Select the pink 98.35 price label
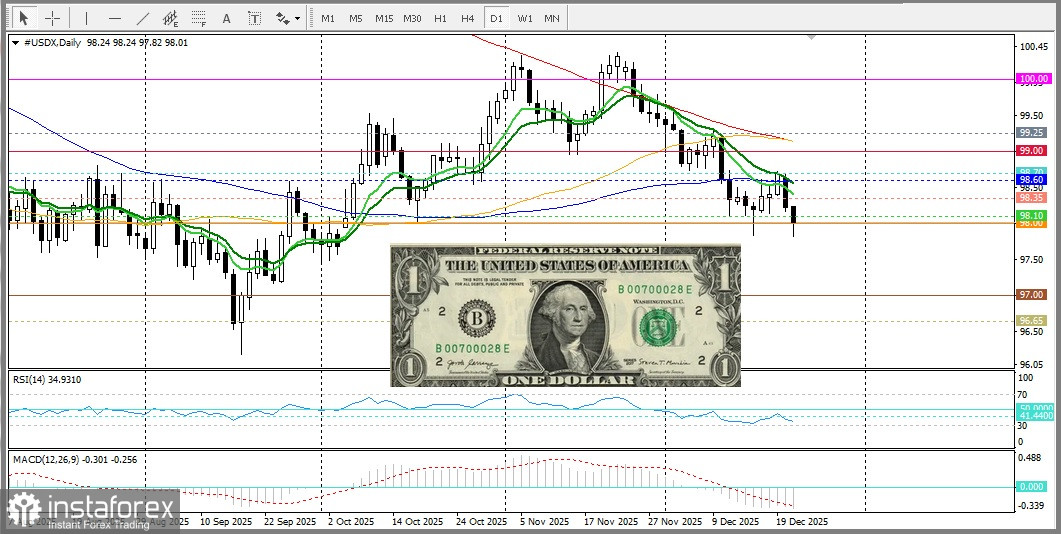This screenshot has width=1061, height=534. coord(1033,198)
